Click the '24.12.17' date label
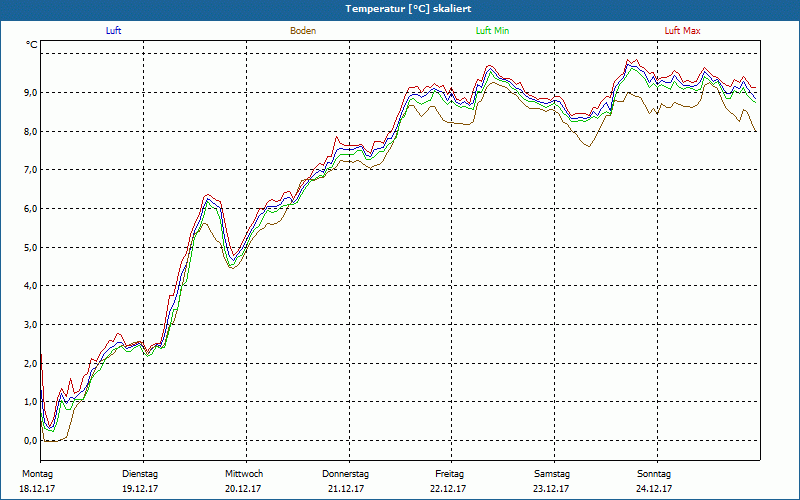 (x=654, y=489)
